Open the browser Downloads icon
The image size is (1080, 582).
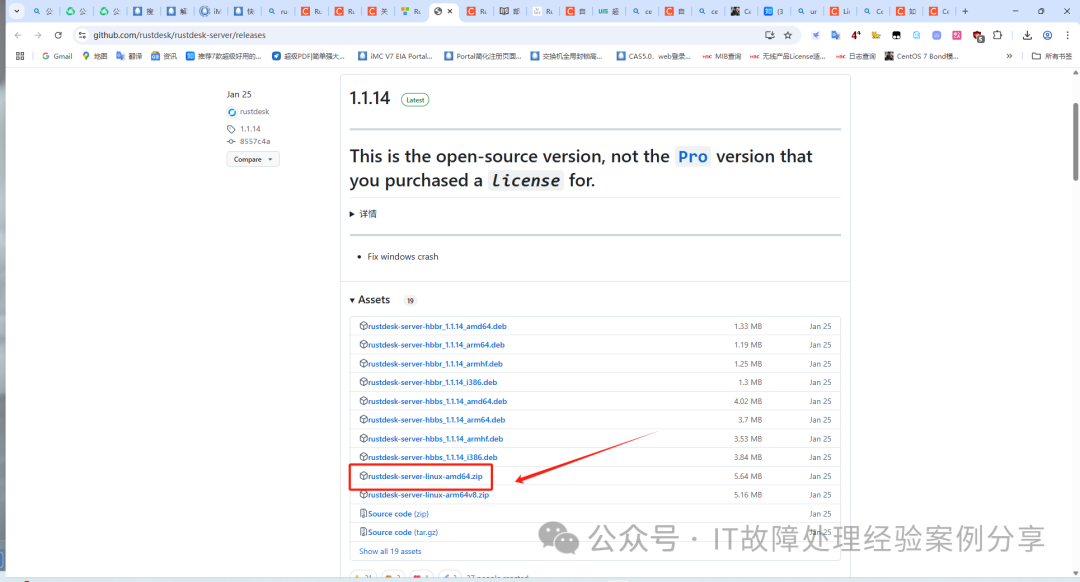1027,35
